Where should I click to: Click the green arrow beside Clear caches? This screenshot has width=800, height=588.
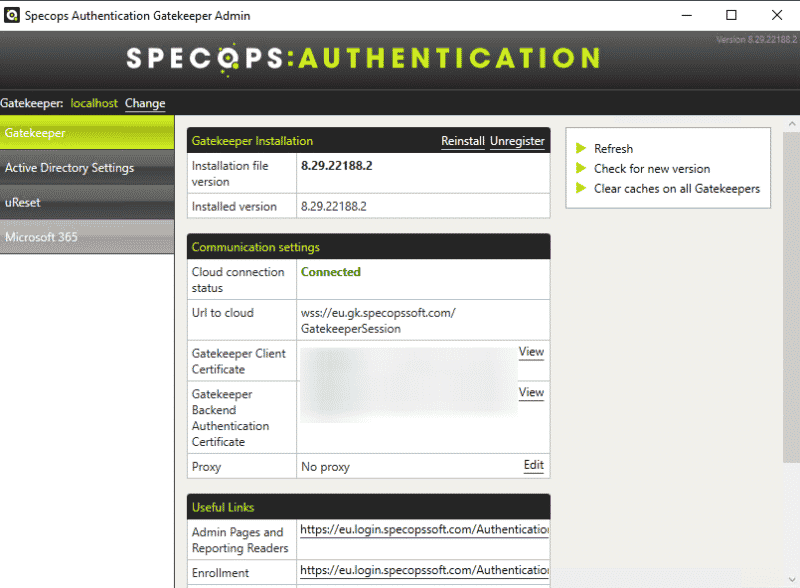[x=581, y=189]
